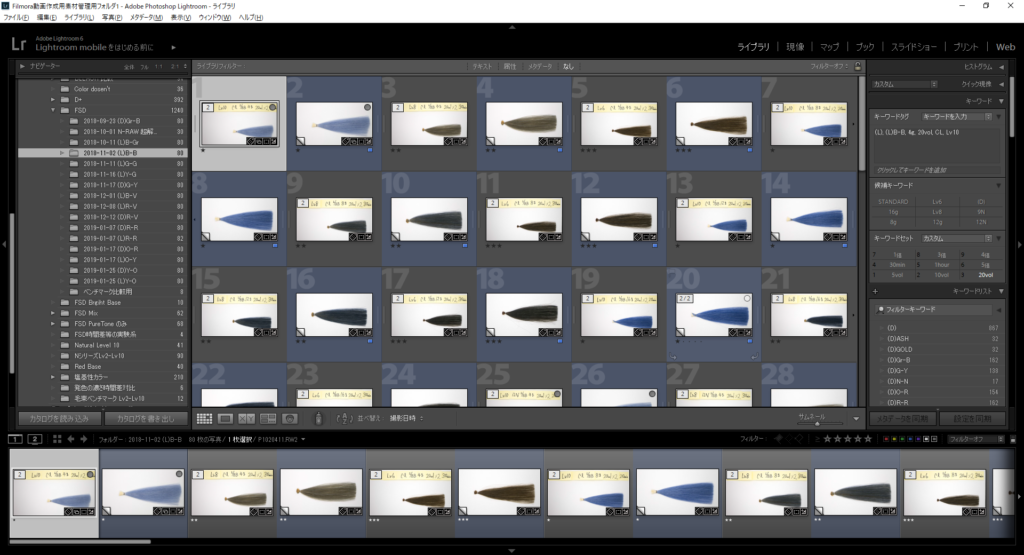Click the メタデータを同期 button
The image size is (1024, 555).
point(902,418)
